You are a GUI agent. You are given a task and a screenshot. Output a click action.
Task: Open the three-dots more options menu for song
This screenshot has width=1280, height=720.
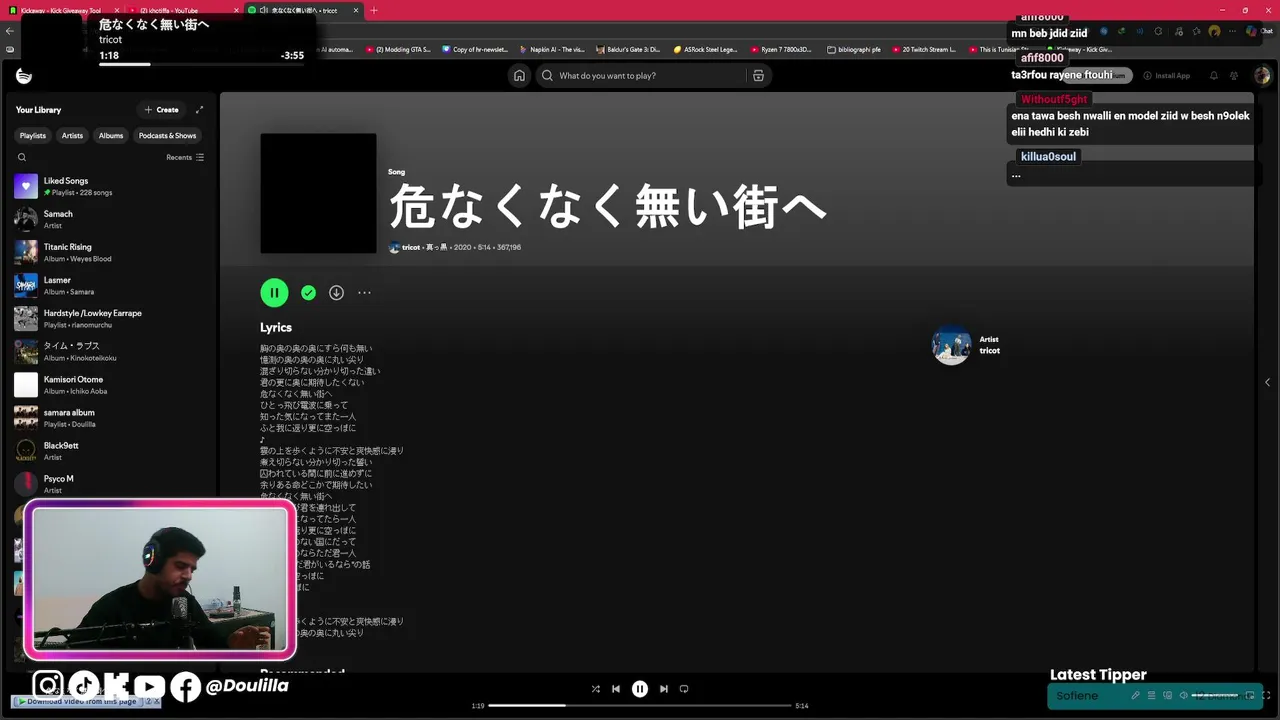click(x=364, y=293)
